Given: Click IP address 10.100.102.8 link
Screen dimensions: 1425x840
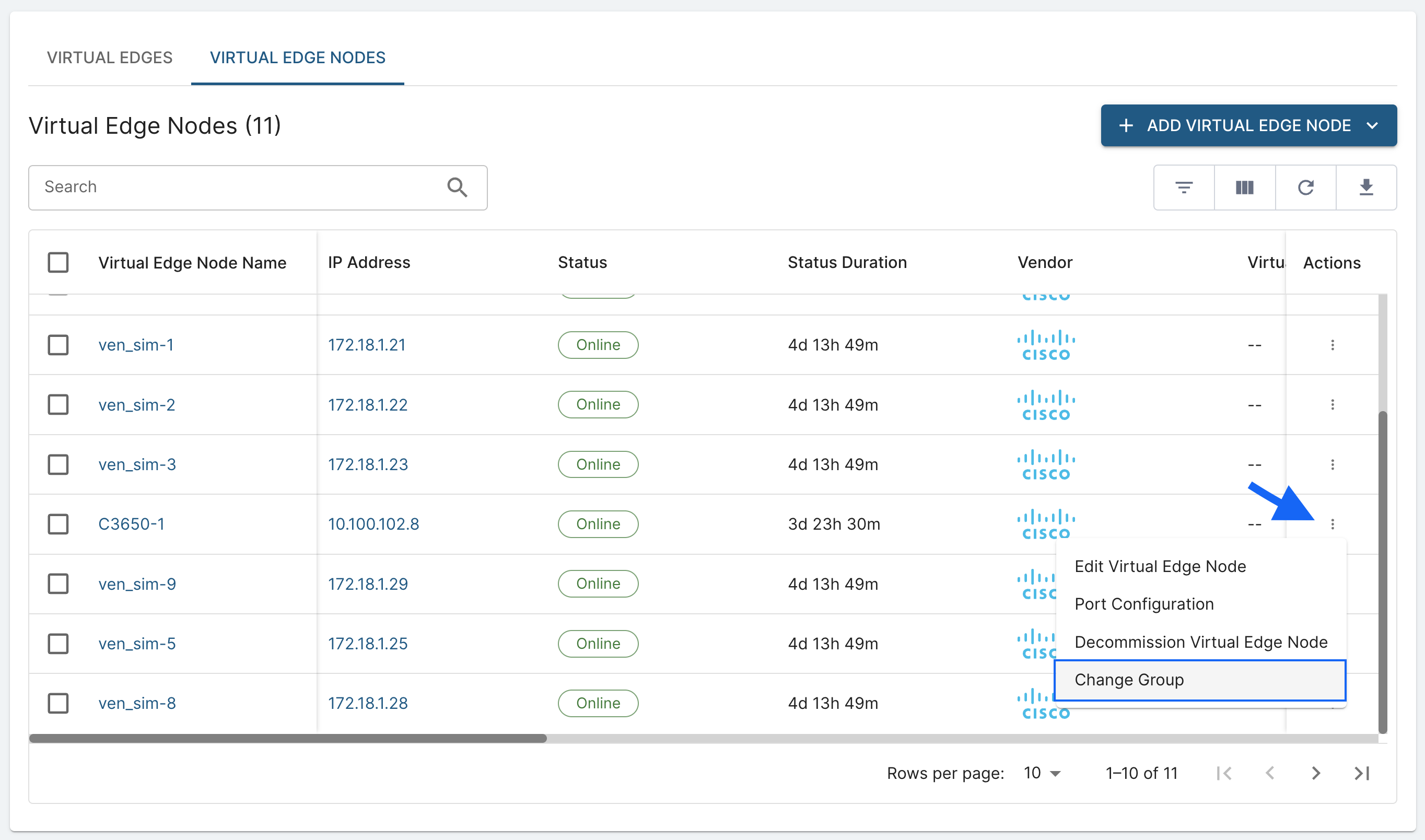Looking at the screenshot, I should (373, 524).
